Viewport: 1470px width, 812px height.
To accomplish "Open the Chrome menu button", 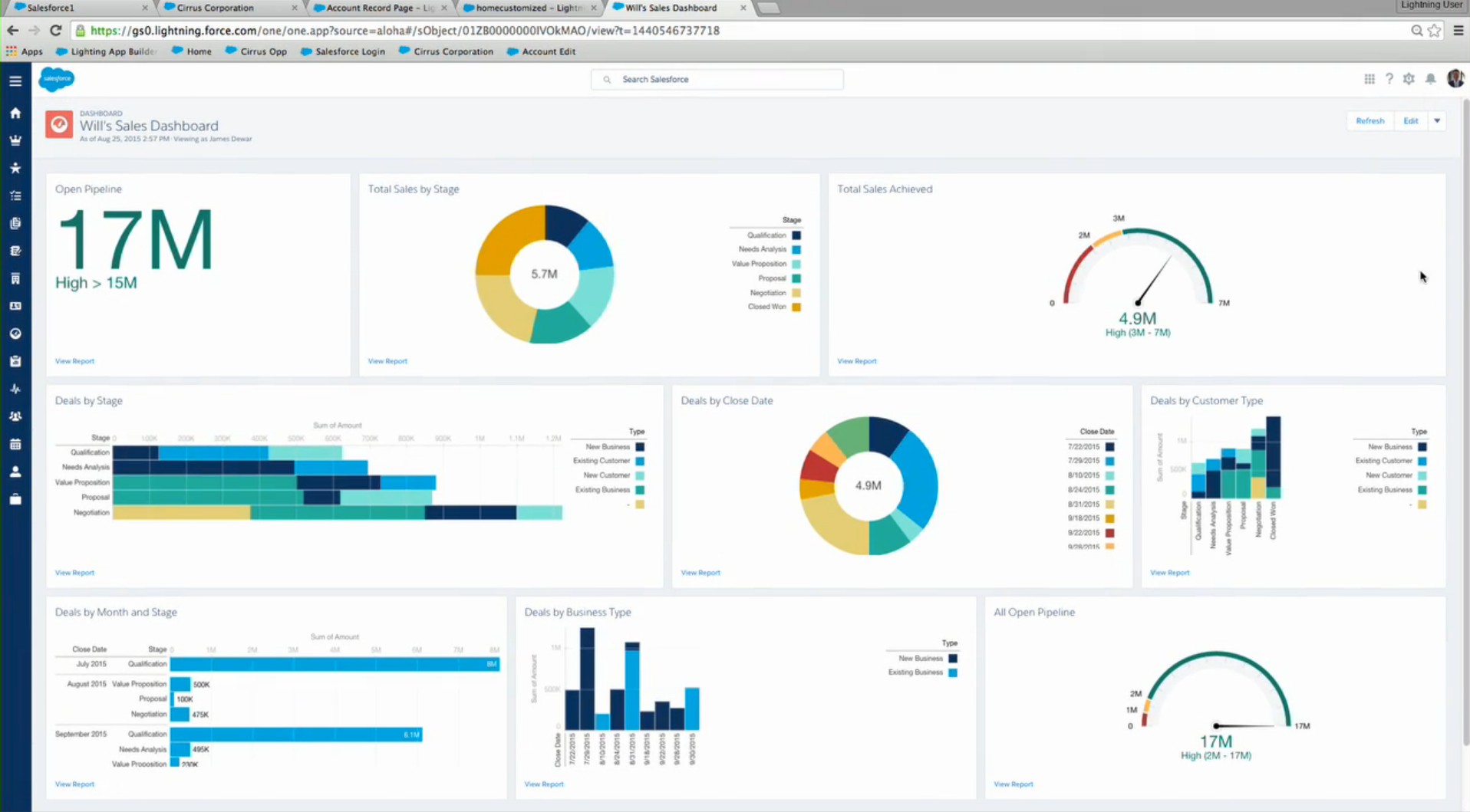I will [1458, 31].
